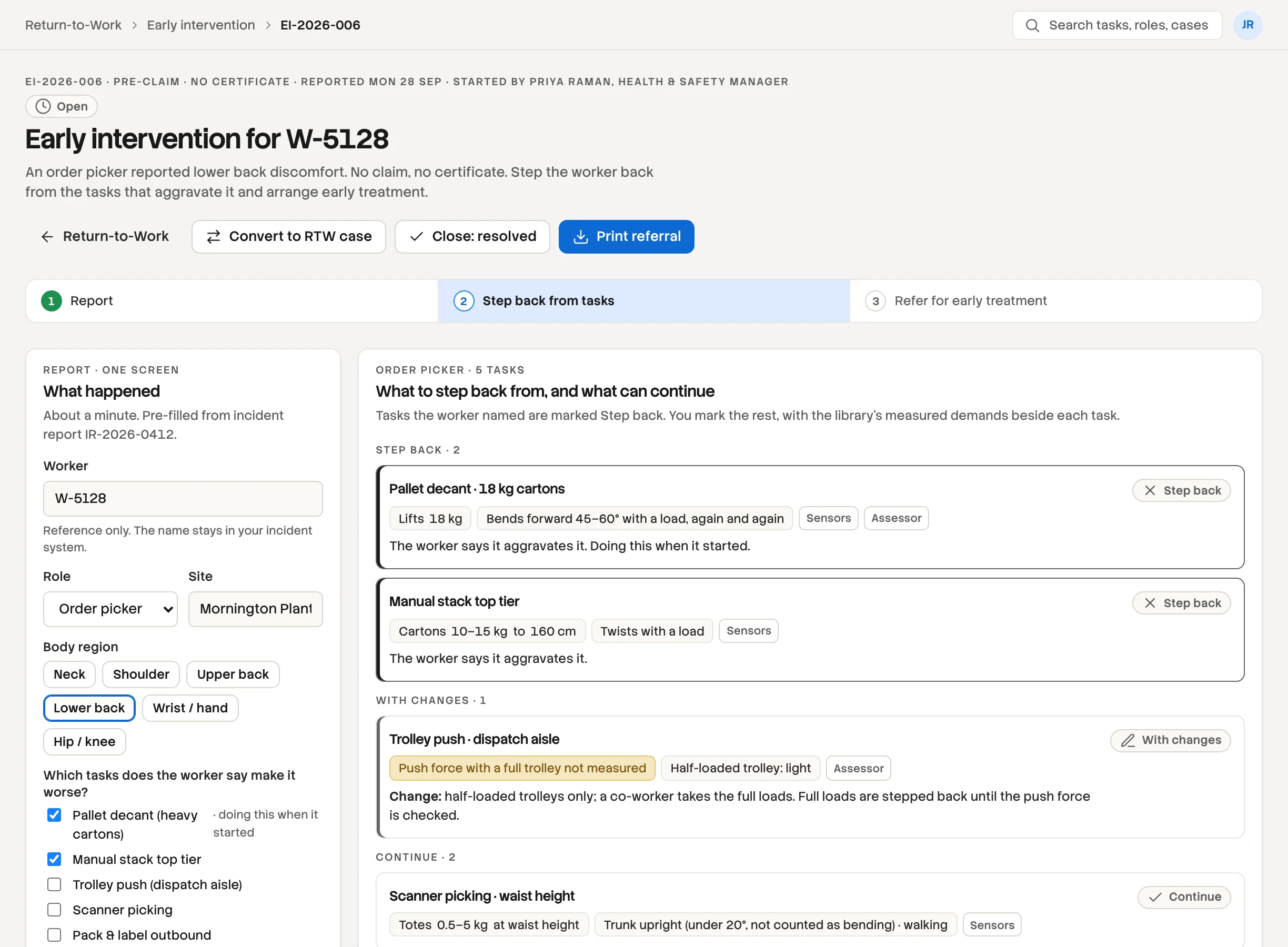Select Wrist / hand region
The height and width of the screenshot is (947, 1288).
tap(190, 708)
